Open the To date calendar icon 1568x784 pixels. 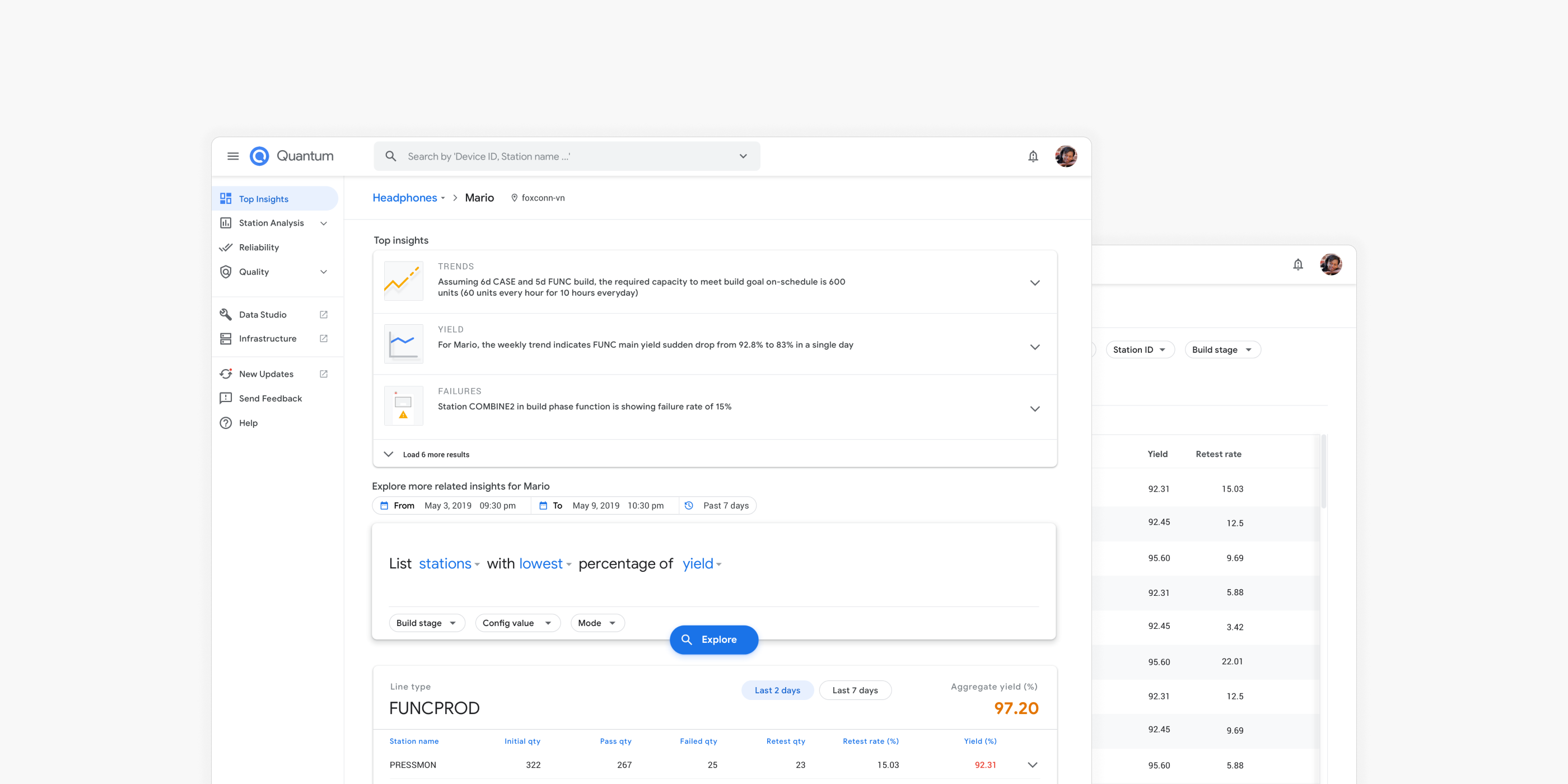pyautogui.click(x=543, y=506)
